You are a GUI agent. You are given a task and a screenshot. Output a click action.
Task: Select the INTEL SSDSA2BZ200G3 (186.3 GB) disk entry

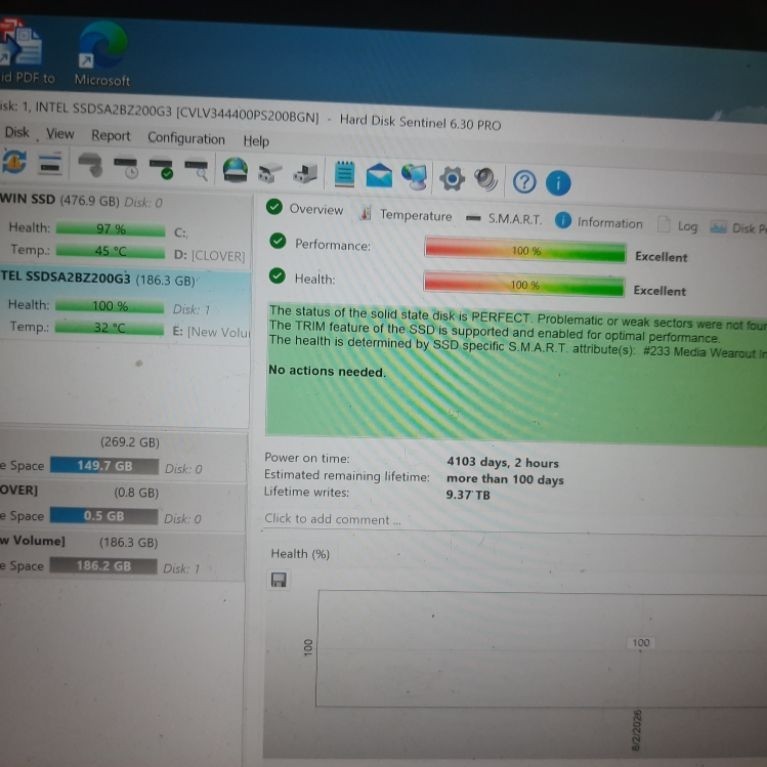click(125, 305)
